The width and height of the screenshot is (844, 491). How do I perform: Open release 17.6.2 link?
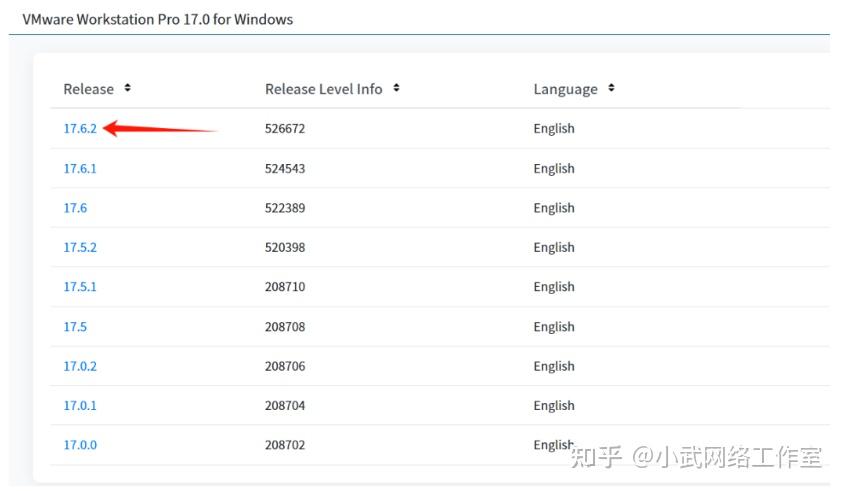[80, 129]
